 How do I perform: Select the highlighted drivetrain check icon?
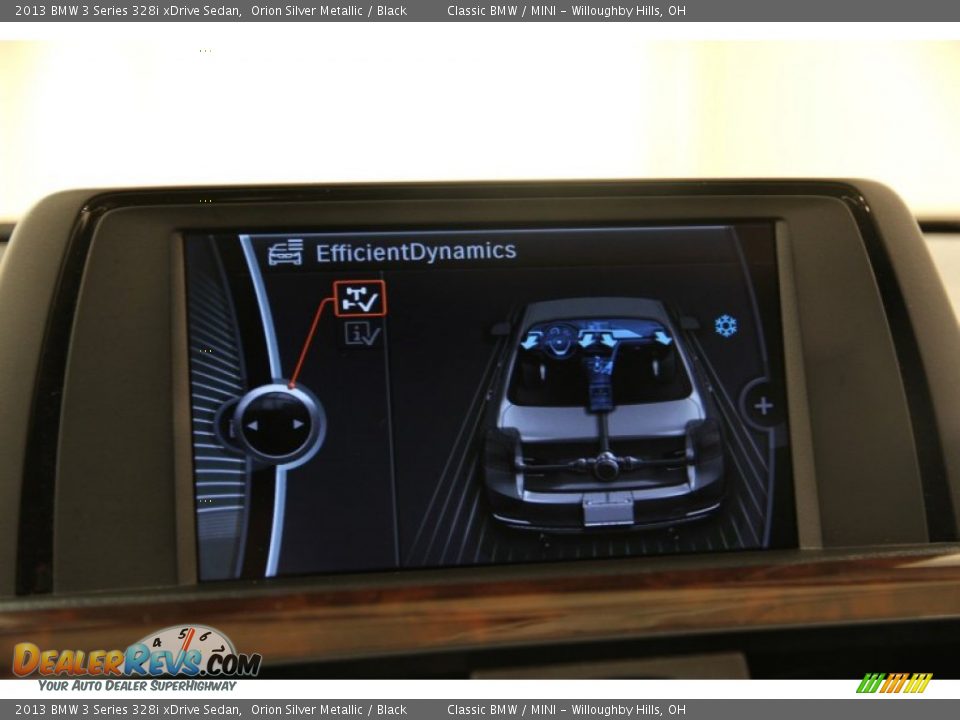pos(359,298)
